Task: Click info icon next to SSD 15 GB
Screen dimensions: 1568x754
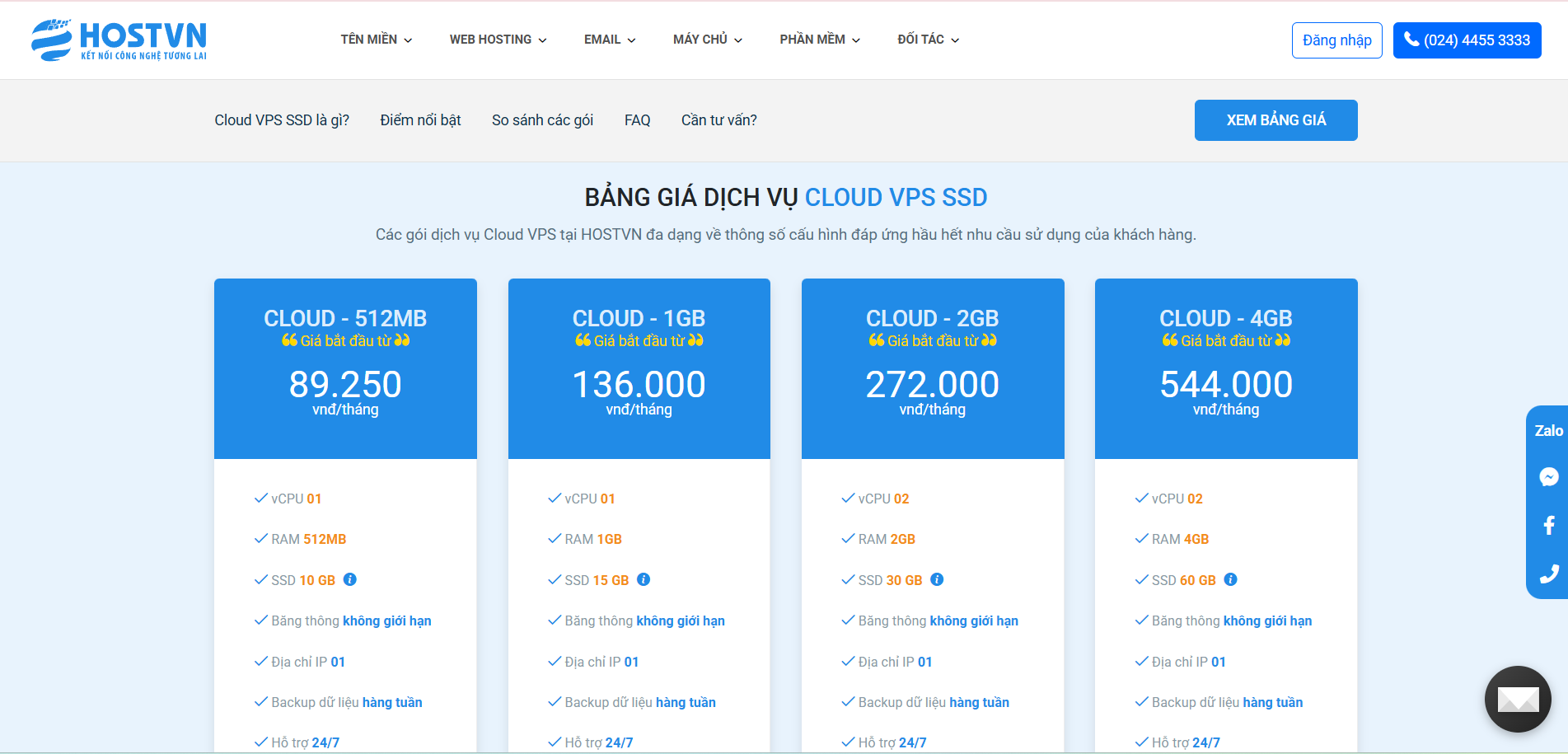Action: pyautogui.click(x=644, y=579)
